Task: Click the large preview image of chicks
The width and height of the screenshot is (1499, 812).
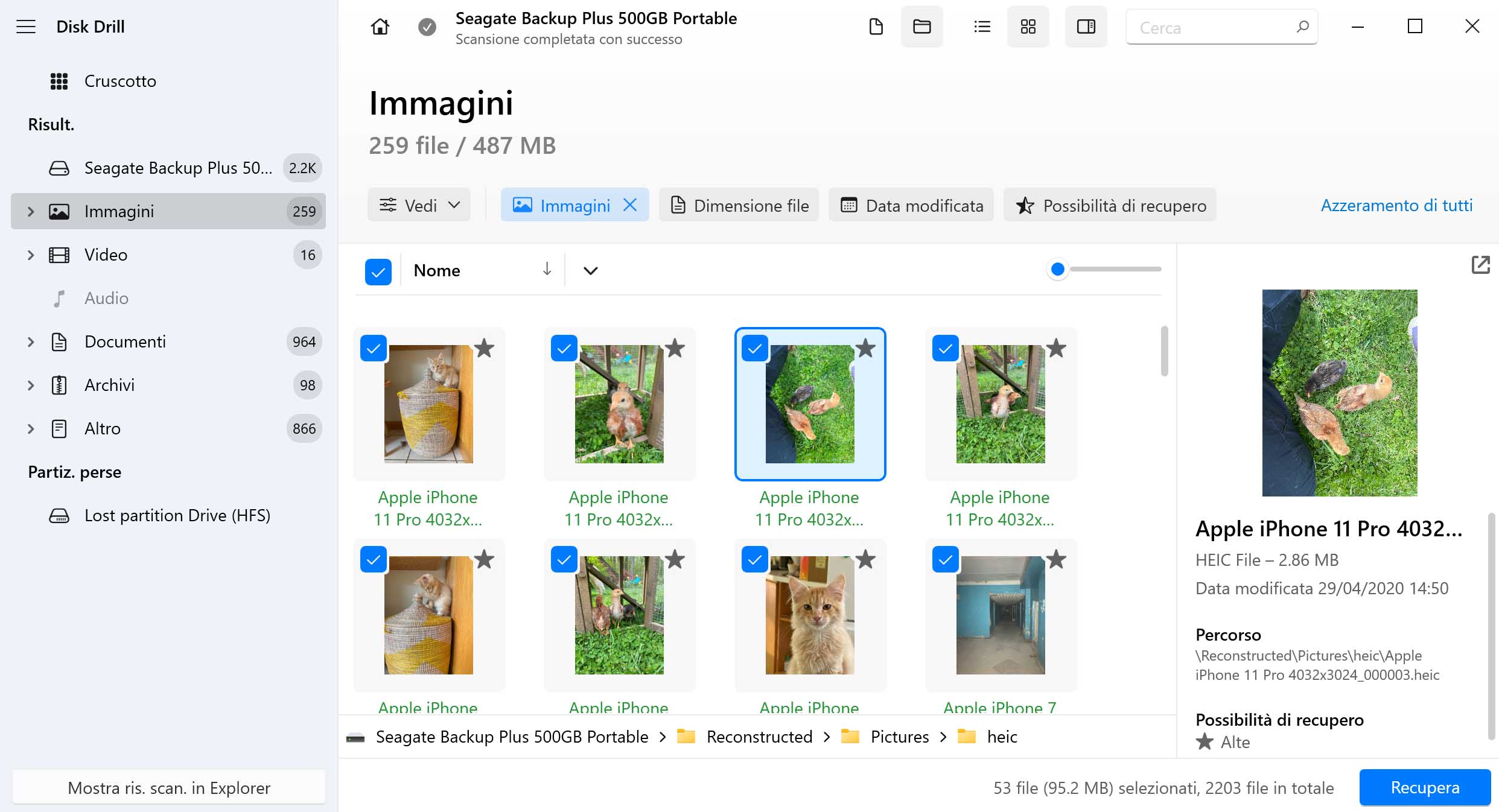Action: [x=1340, y=393]
